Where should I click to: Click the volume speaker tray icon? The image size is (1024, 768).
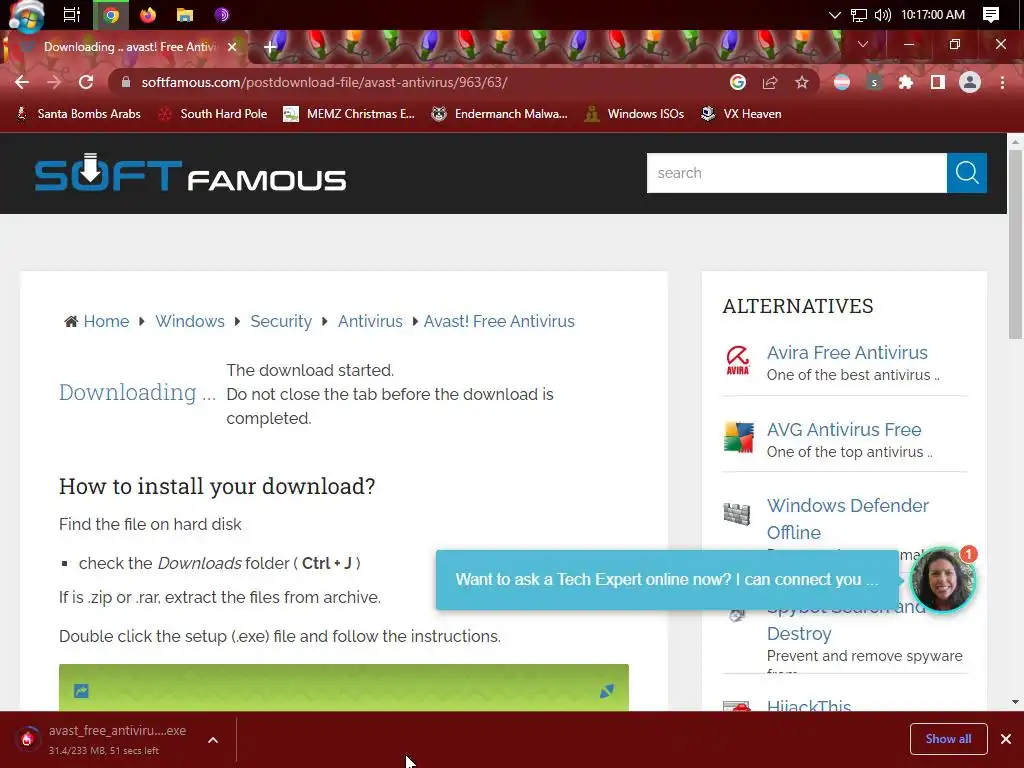tap(882, 14)
